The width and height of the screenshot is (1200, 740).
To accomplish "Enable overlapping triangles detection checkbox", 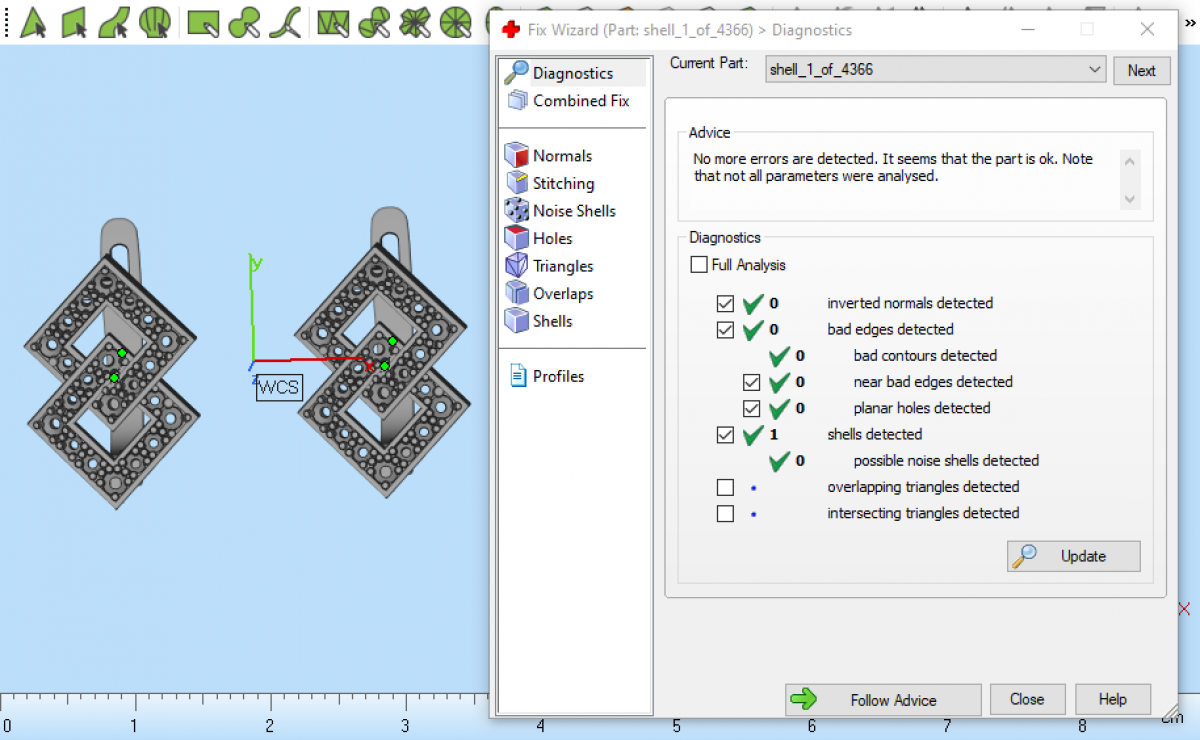I will click(x=726, y=487).
